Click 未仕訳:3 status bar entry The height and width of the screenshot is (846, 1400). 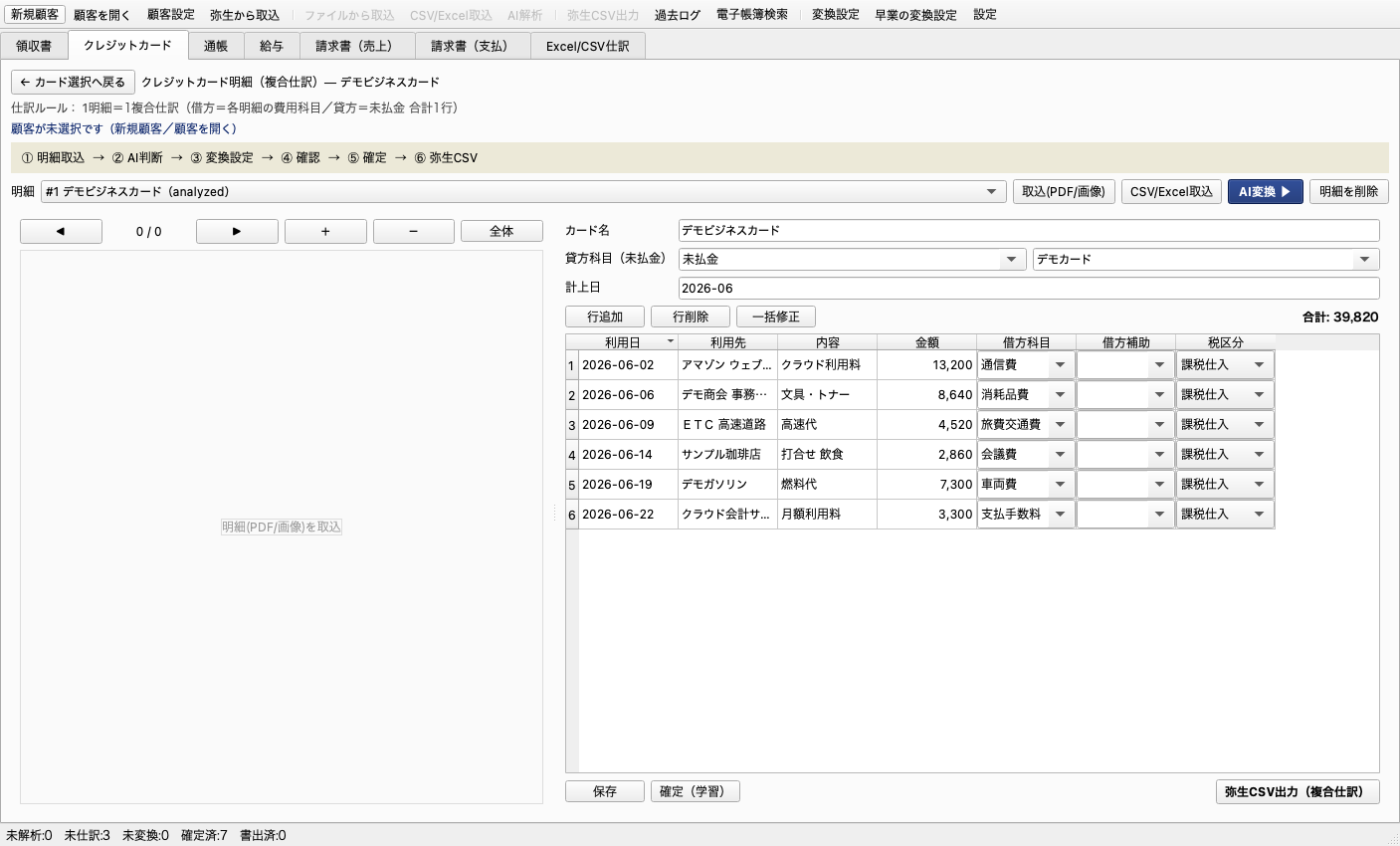click(x=88, y=835)
